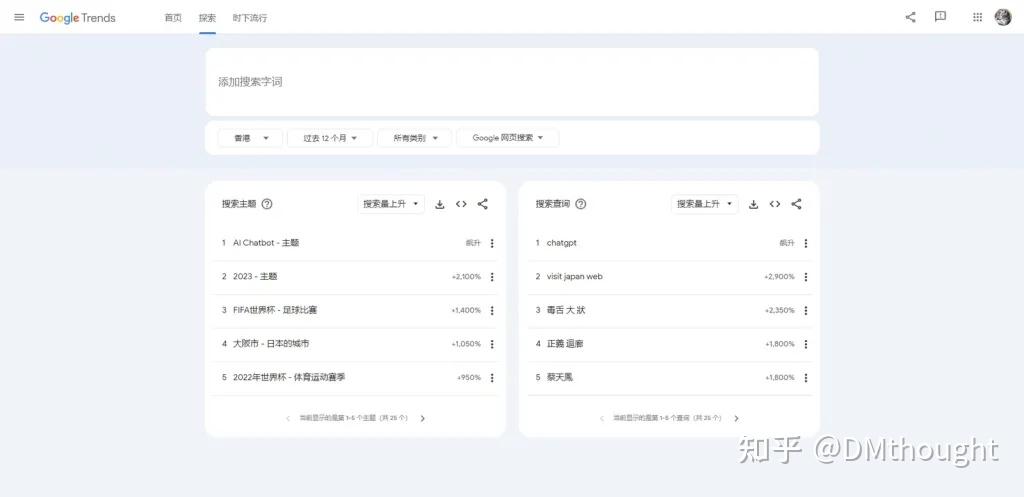Click the share icon in top header
The image size is (1024, 497).
pyautogui.click(x=910, y=18)
